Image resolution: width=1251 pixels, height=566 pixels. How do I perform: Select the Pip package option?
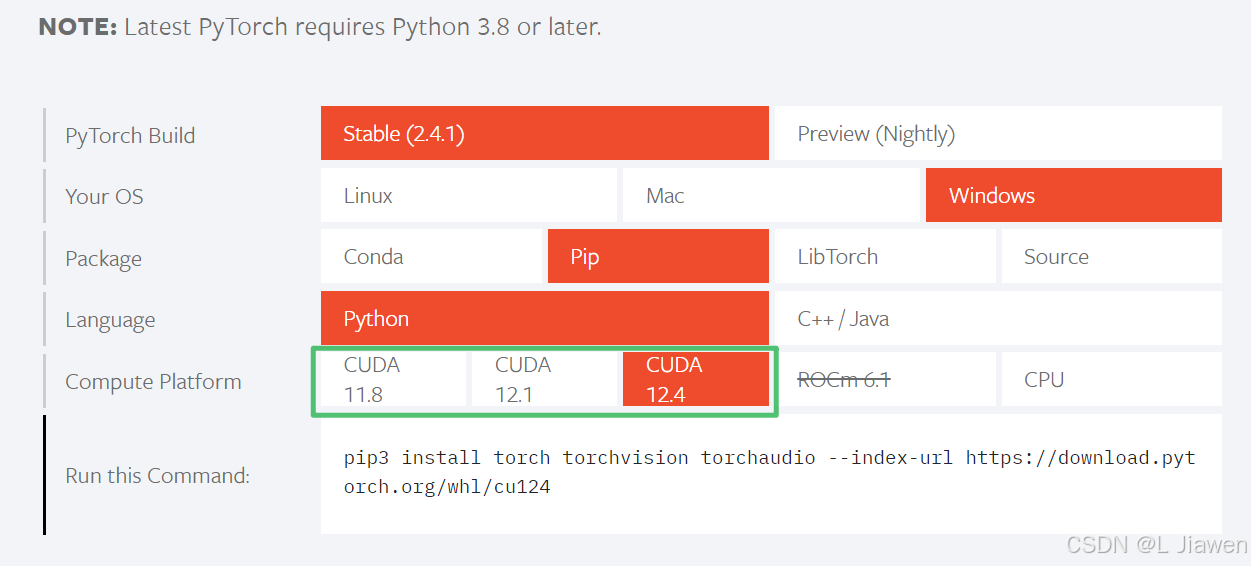pos(658,256)
